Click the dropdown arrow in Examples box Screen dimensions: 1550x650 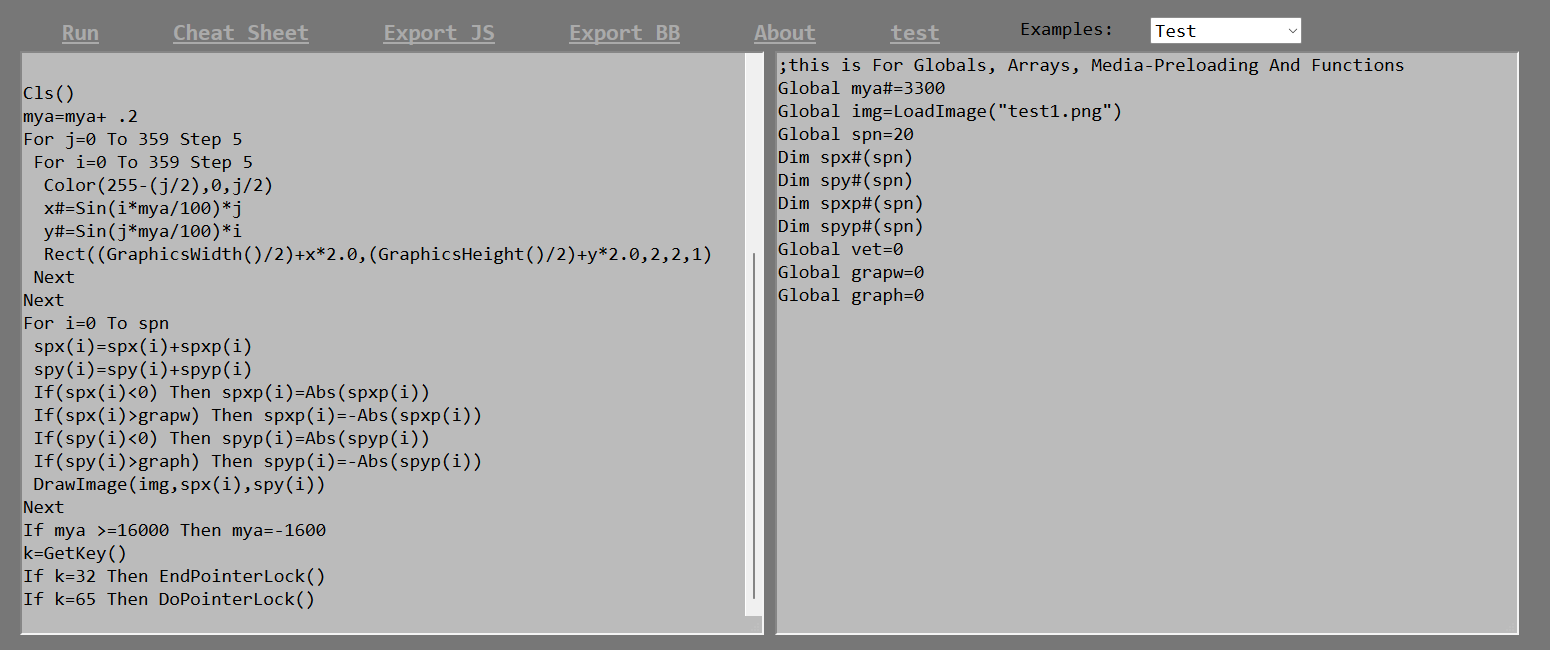click(1292, 31)
